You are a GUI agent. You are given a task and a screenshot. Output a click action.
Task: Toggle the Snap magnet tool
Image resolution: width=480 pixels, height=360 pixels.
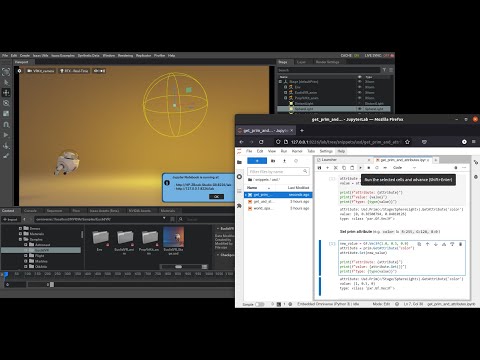coord(6,124)
